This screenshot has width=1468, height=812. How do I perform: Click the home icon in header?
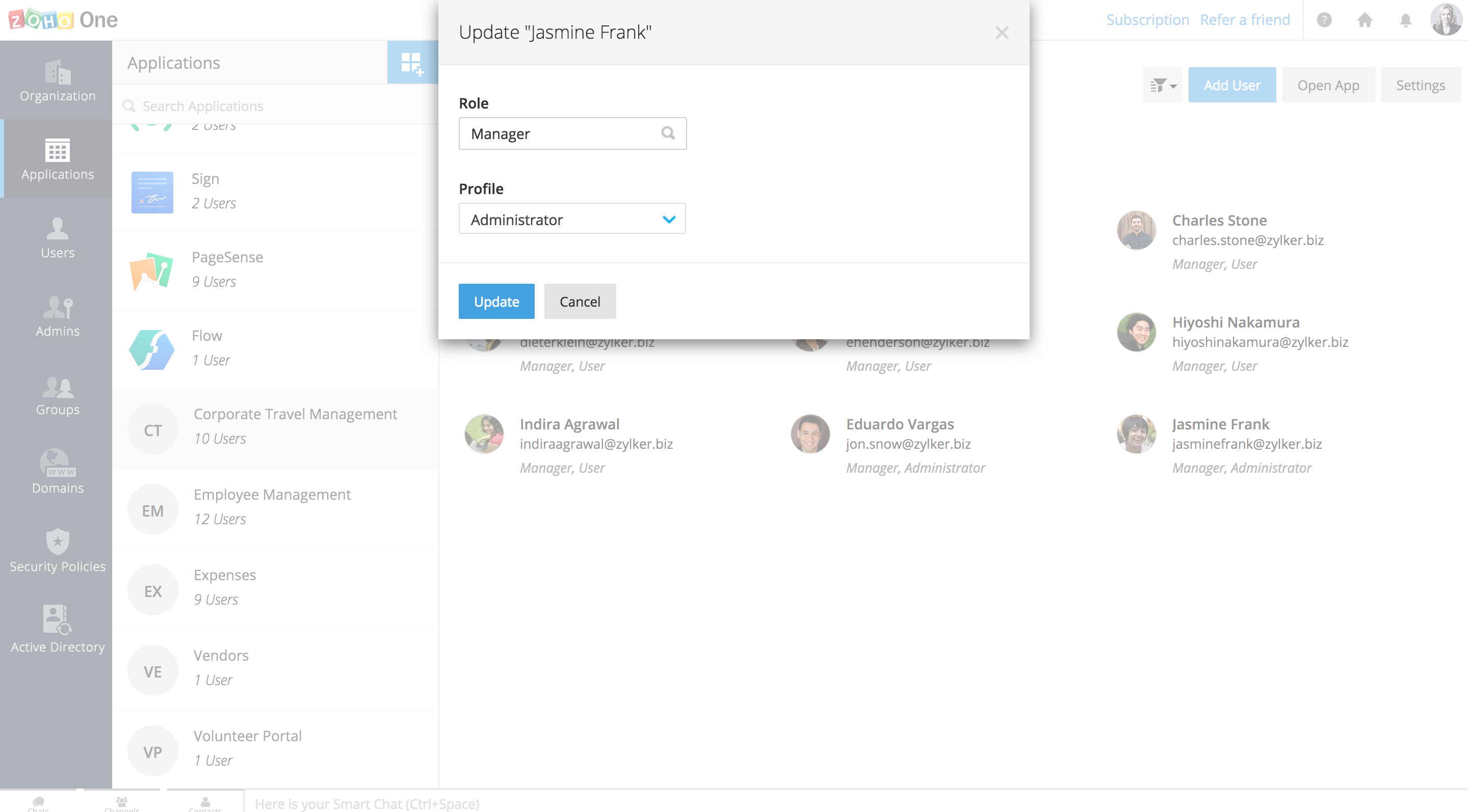1365,20
